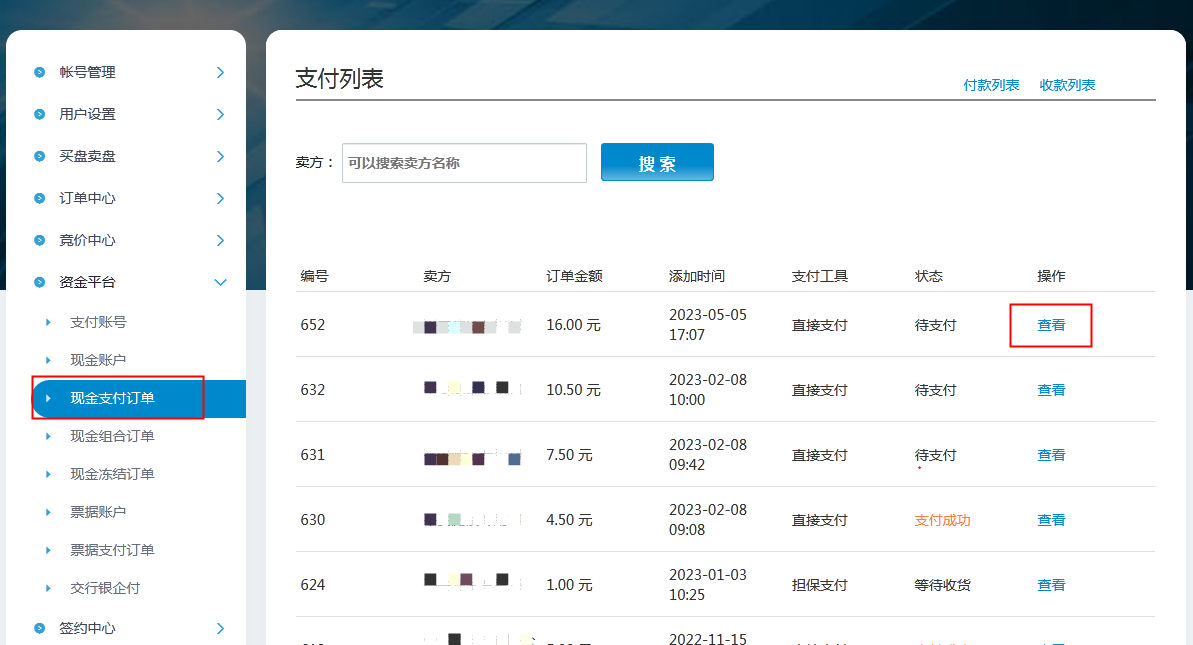This screenshot has width=1193, height=645.
Task: Focus the 卖方 name search field
Action: tap(464, 163)
